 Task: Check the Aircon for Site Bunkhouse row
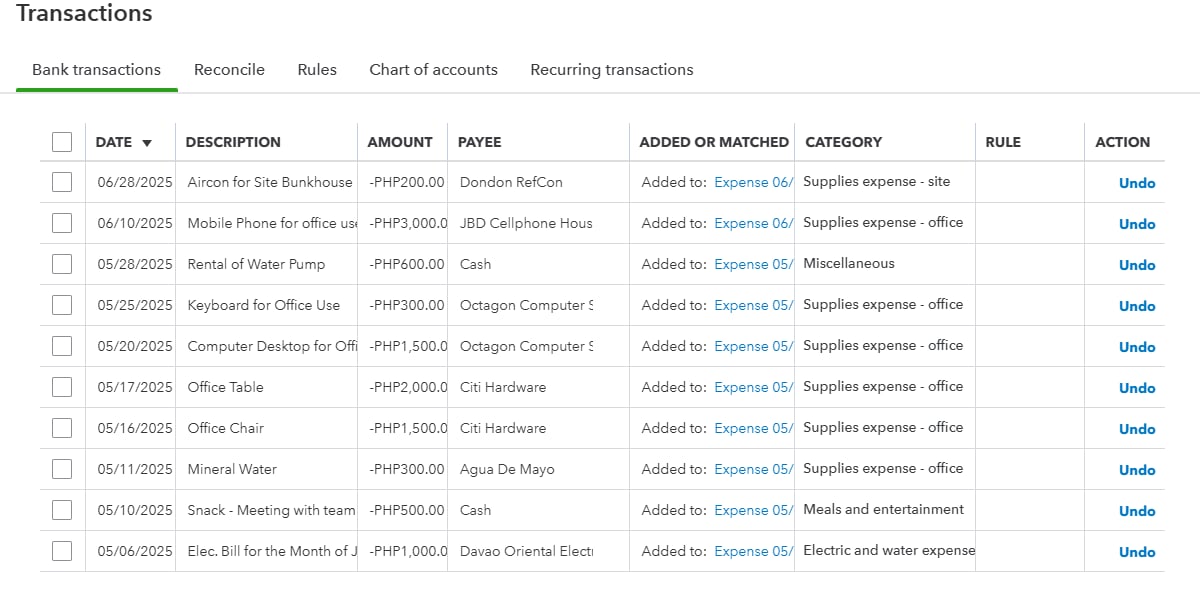62,182
